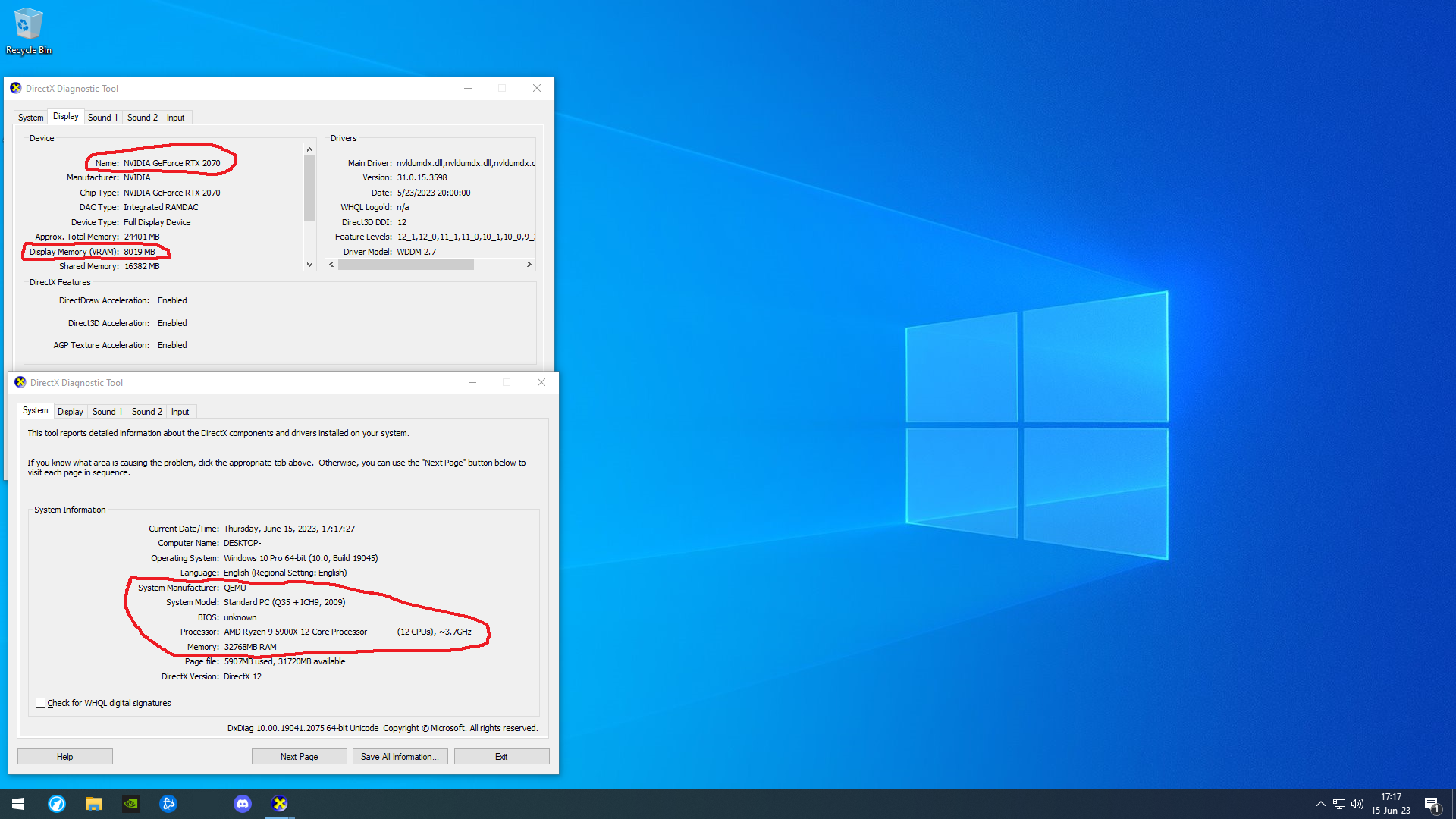Viewport: 1456px width, 819px height.
Task: Enable Check for WHQL digital signatures
Action: click(41, 702)
